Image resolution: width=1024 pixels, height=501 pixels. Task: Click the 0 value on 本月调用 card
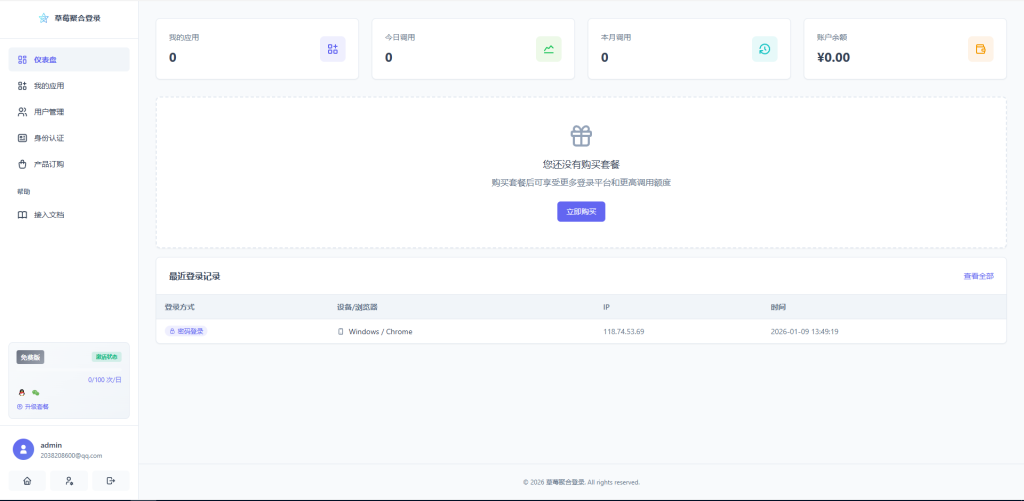click(x=605, y=57)
